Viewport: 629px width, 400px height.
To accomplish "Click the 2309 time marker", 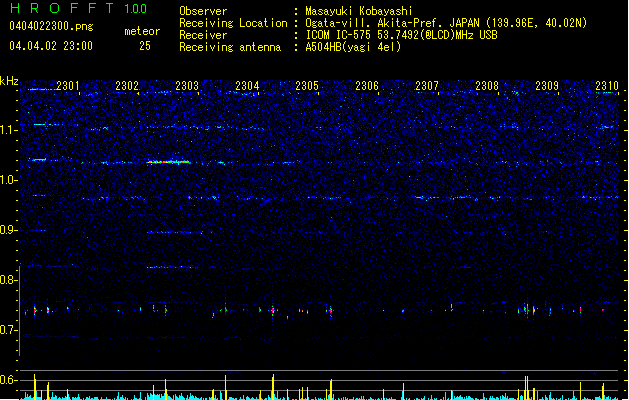I will coord(547,86).
